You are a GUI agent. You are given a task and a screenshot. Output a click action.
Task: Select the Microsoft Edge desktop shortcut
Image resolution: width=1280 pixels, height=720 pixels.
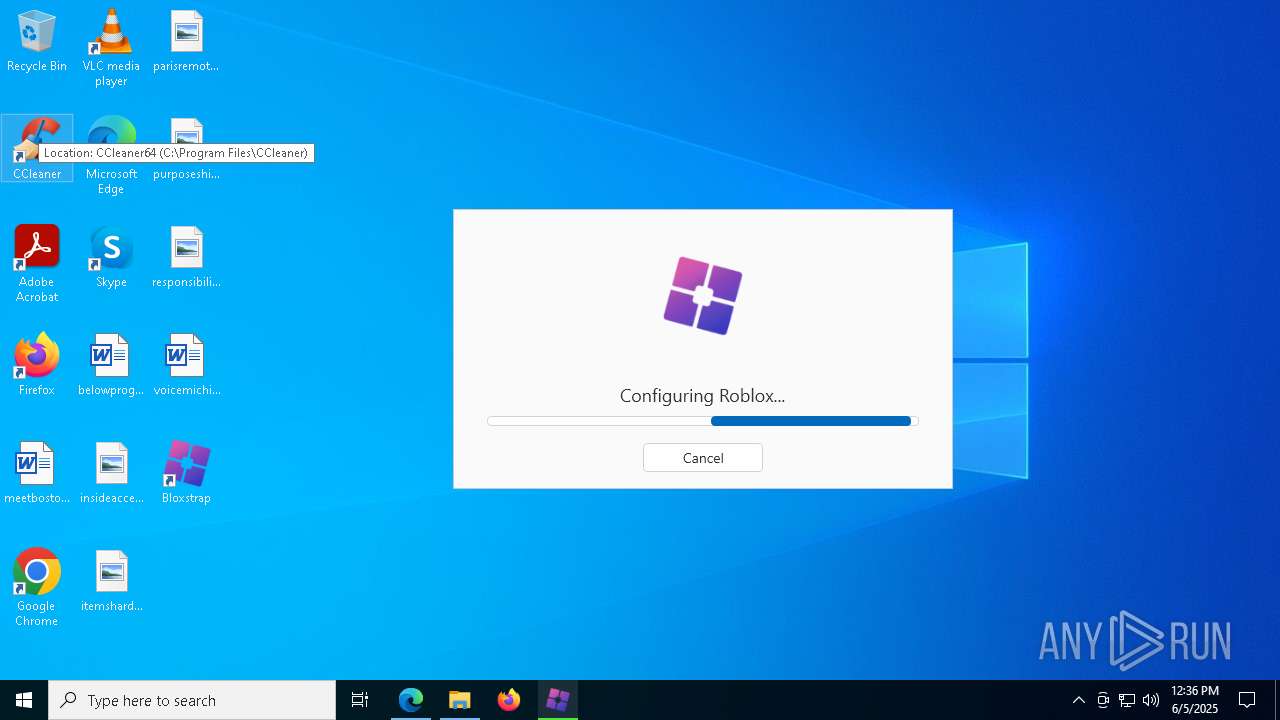click(x=111, y=156)
